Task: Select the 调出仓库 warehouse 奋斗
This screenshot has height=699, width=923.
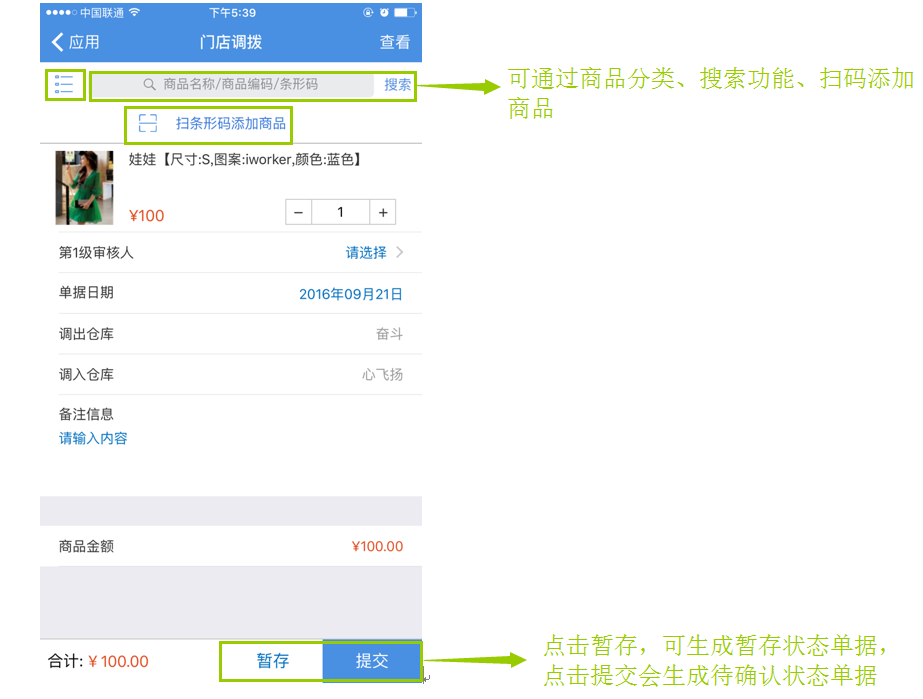Action: [389, 335]
